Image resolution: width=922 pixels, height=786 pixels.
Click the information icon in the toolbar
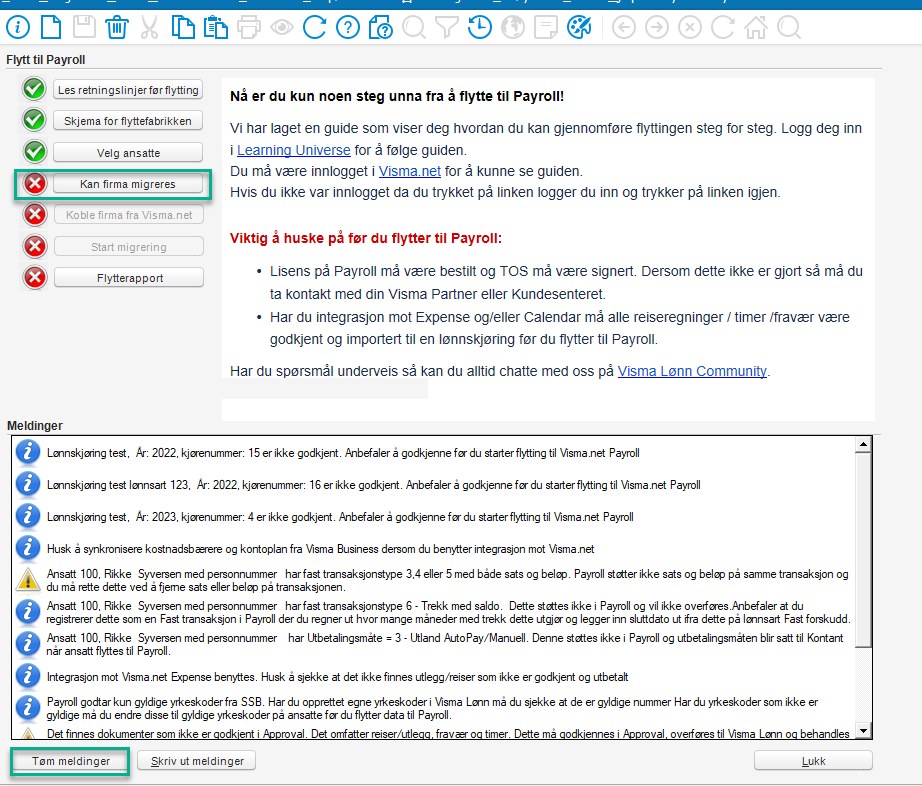click(18, 27)
